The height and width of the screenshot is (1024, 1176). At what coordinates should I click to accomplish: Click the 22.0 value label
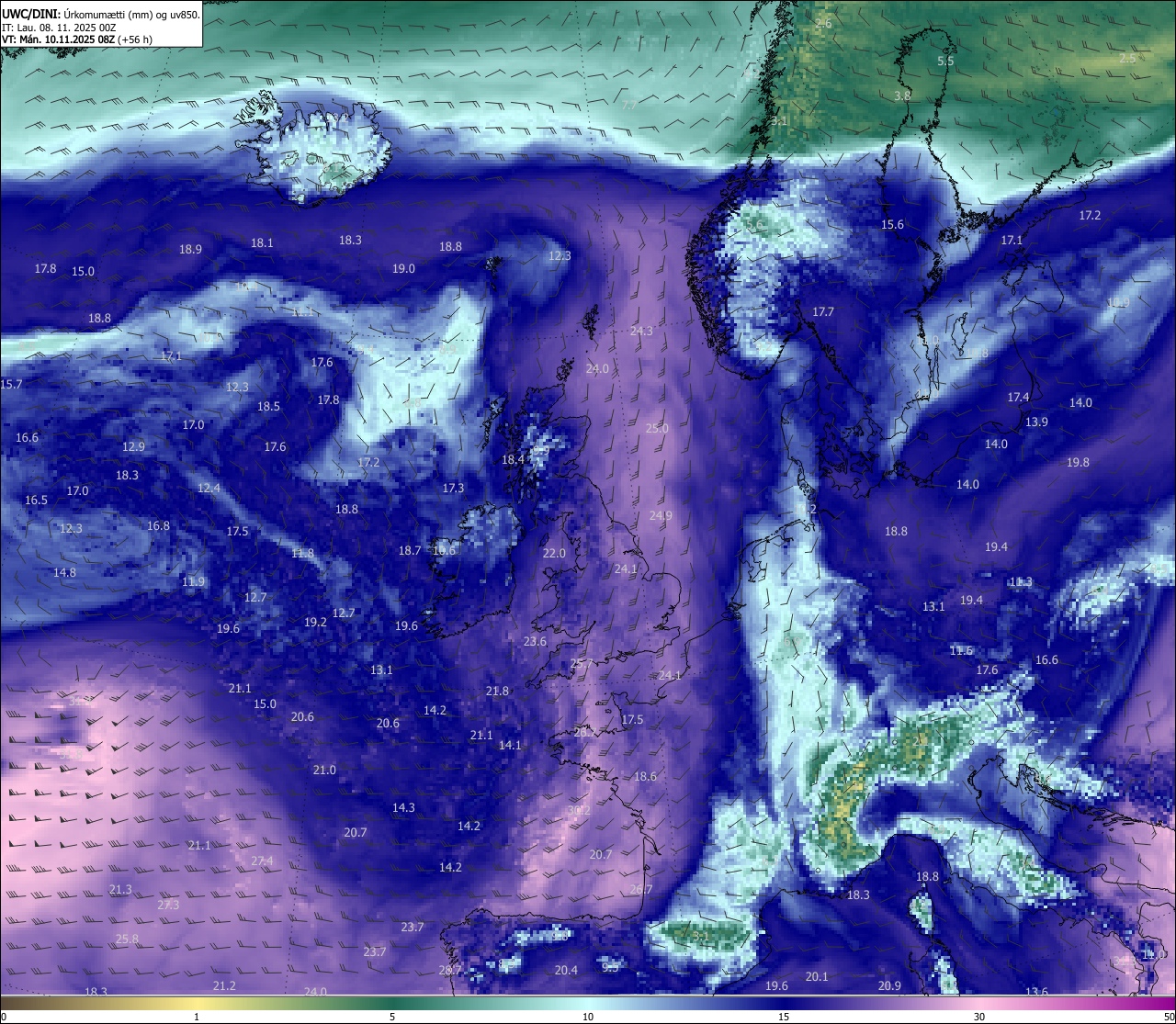[554, 553]
